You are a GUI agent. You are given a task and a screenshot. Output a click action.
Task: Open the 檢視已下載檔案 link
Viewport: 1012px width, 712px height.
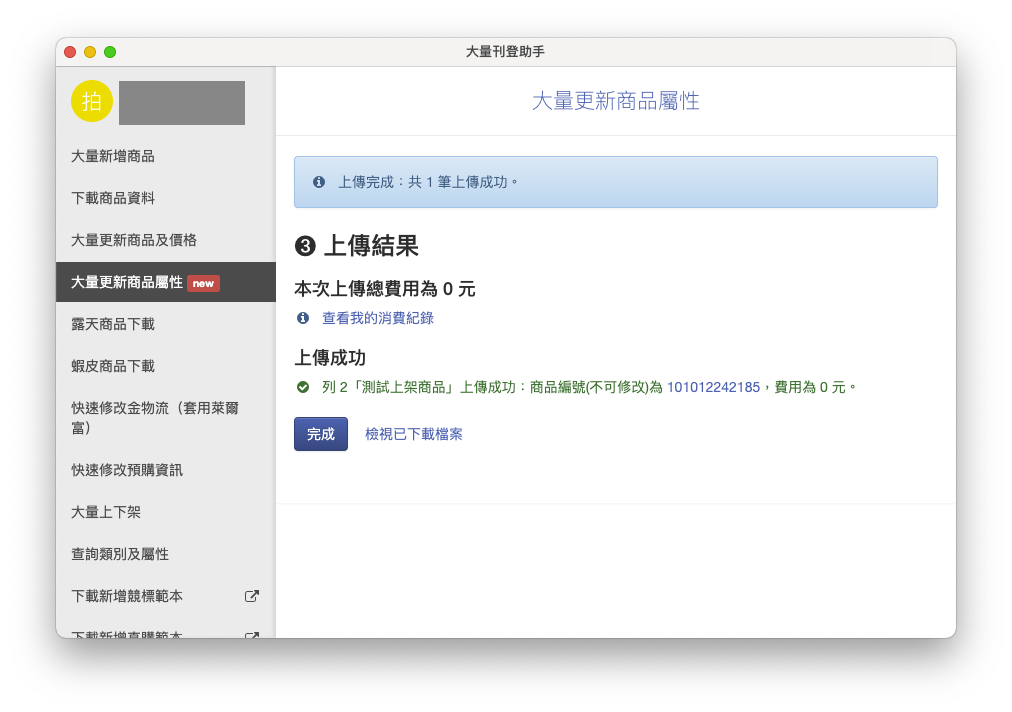pyautogui.click(x=413, y=434)
